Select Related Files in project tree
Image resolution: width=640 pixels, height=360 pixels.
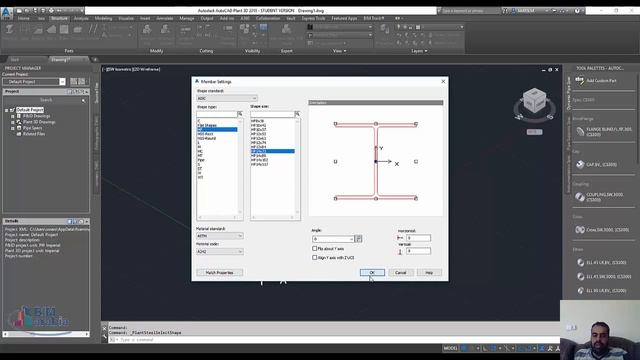[x=34, y=134]
